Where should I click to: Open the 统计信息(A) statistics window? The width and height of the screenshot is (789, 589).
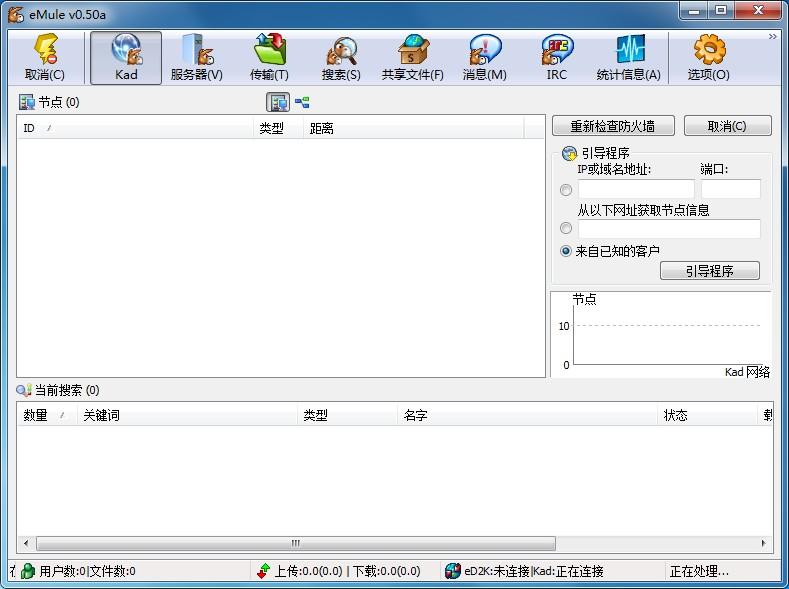click(x=628, y=58)
